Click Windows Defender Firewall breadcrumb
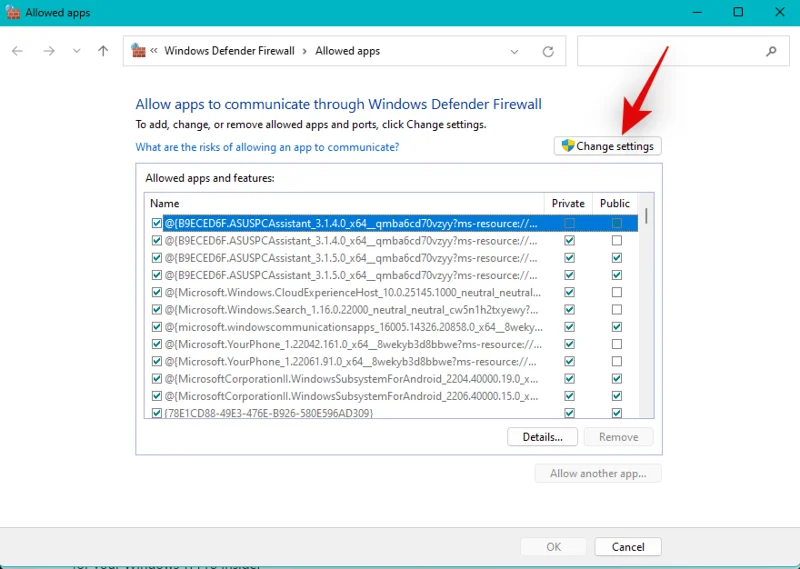800x569 pixels. coord(229,51)
